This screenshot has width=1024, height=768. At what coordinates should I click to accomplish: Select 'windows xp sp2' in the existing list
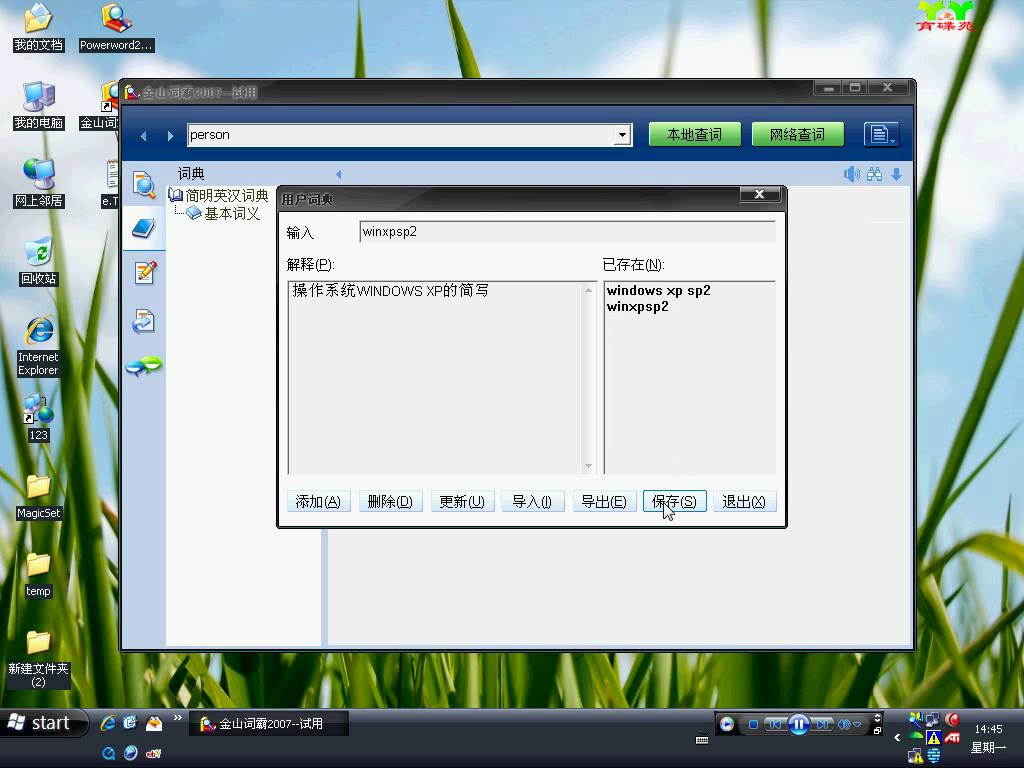tap(658, 291)
